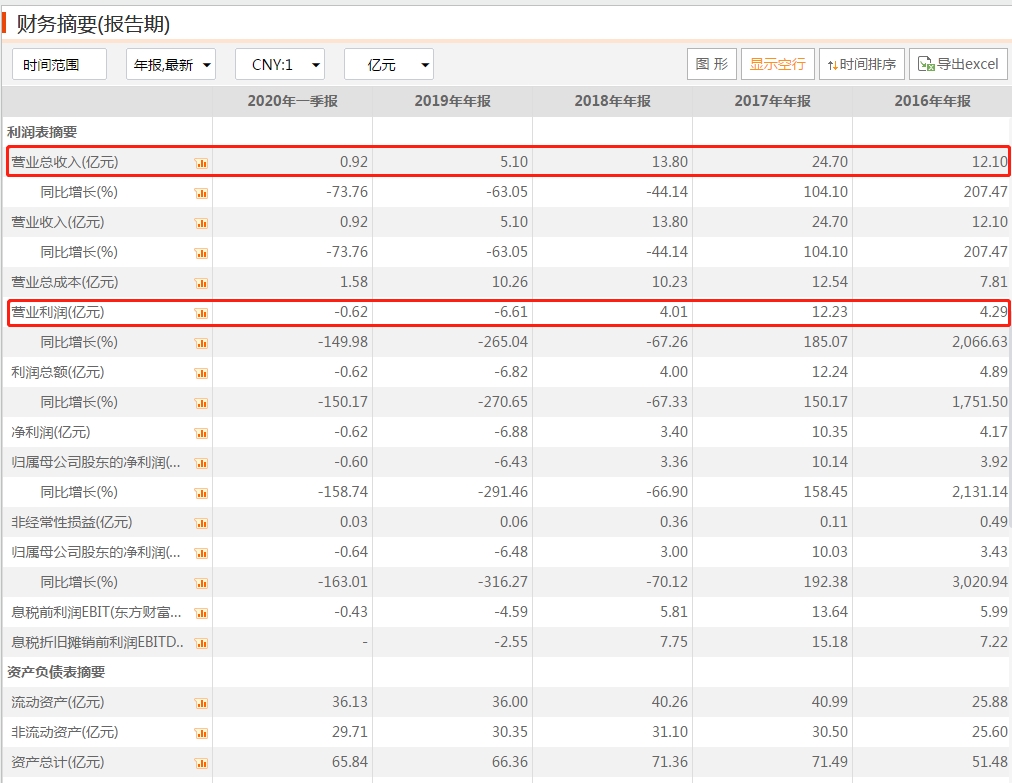The height and width of the screenshot is (783, 1012).
Task: Select the 2019年年报 column header
Action: point(452,101)
